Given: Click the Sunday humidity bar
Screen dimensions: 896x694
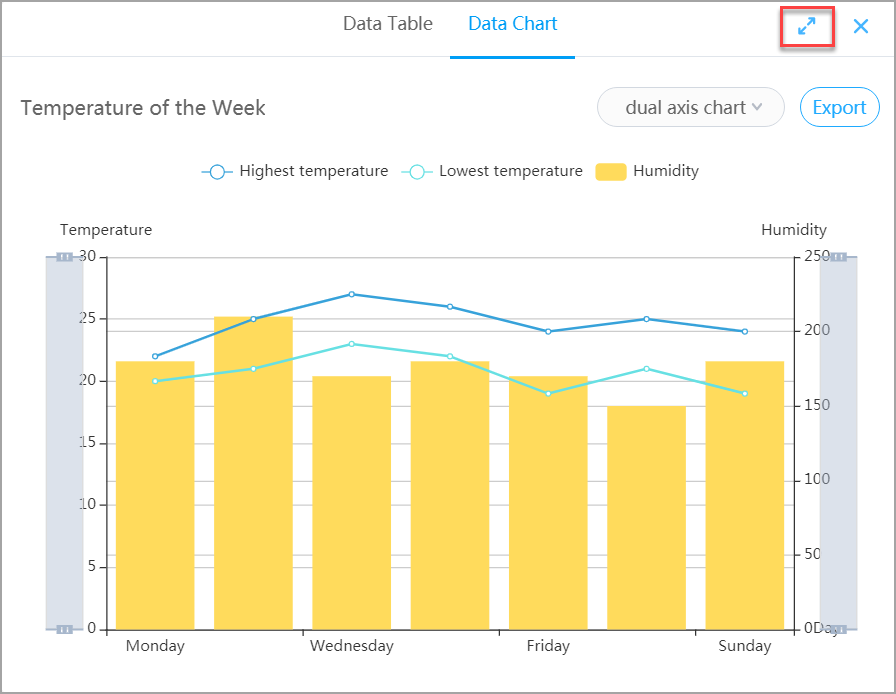Looking at the screenshot, I should 744,500.
